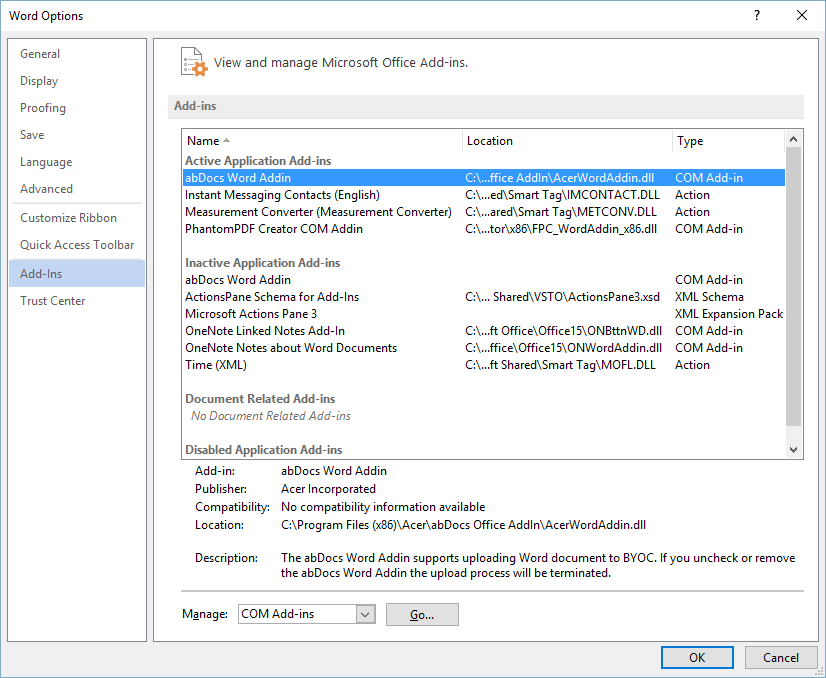826x678 pixels.
Task: Click the ONWordAddin.dll location cell
Action: pos(564,348)
